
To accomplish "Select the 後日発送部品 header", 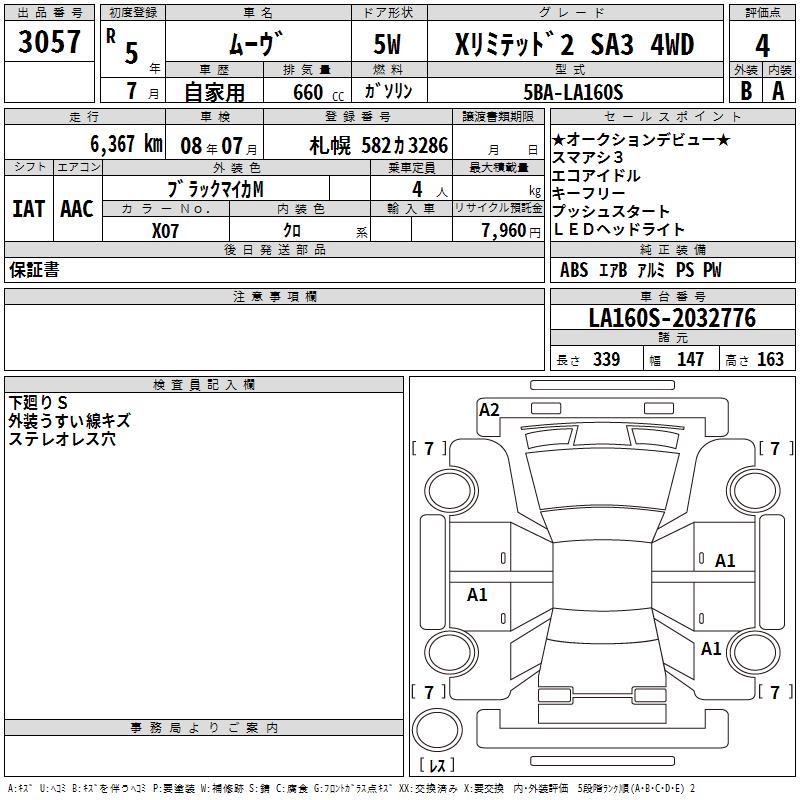I will click(274, 249).
